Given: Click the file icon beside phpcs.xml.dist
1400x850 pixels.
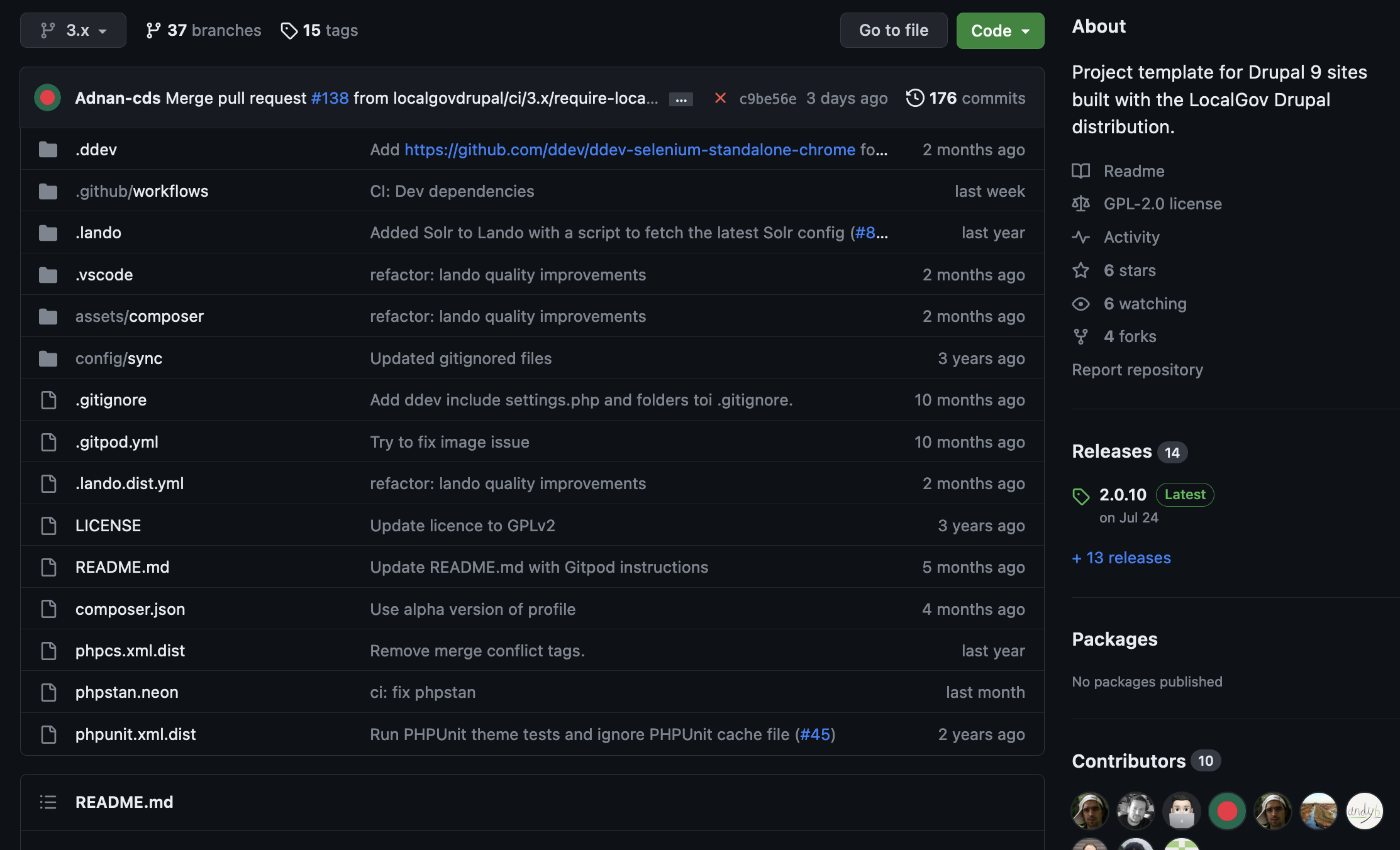Looking at the screenshot, I should 48,651.
